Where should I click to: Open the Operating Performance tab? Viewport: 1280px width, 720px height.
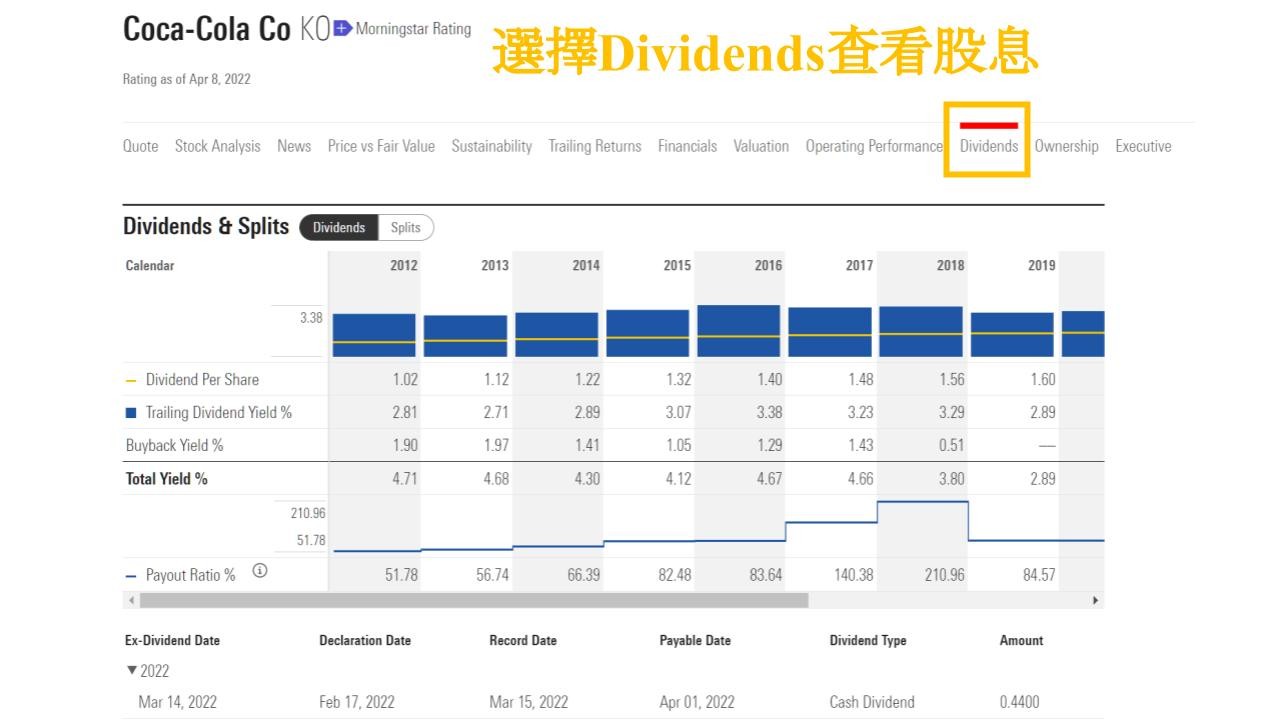click(874, 146)
